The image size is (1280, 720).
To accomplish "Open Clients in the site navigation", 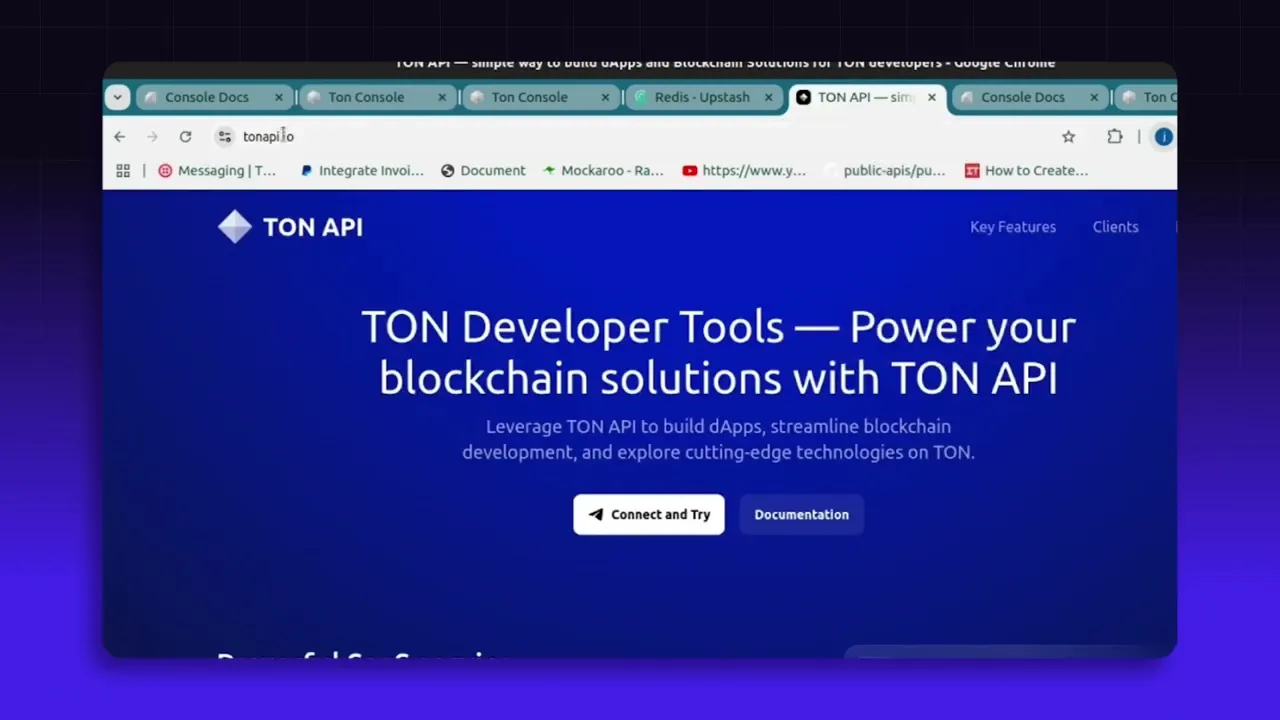I will [x=1115, y=227].
